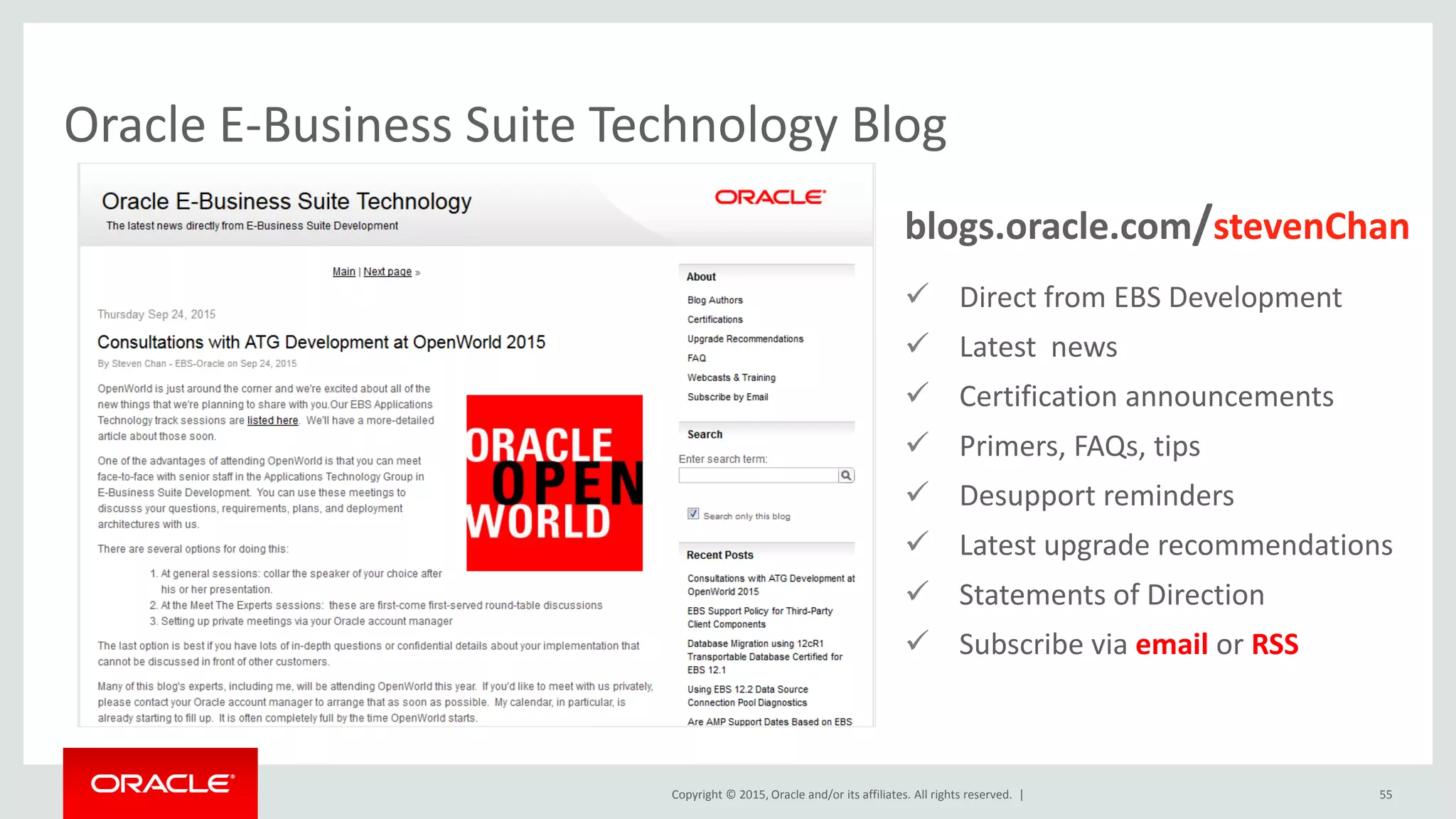
Task: Click the slide title 'Oracle E-Business Suite Technology Blog'
Action: [505, 125]
